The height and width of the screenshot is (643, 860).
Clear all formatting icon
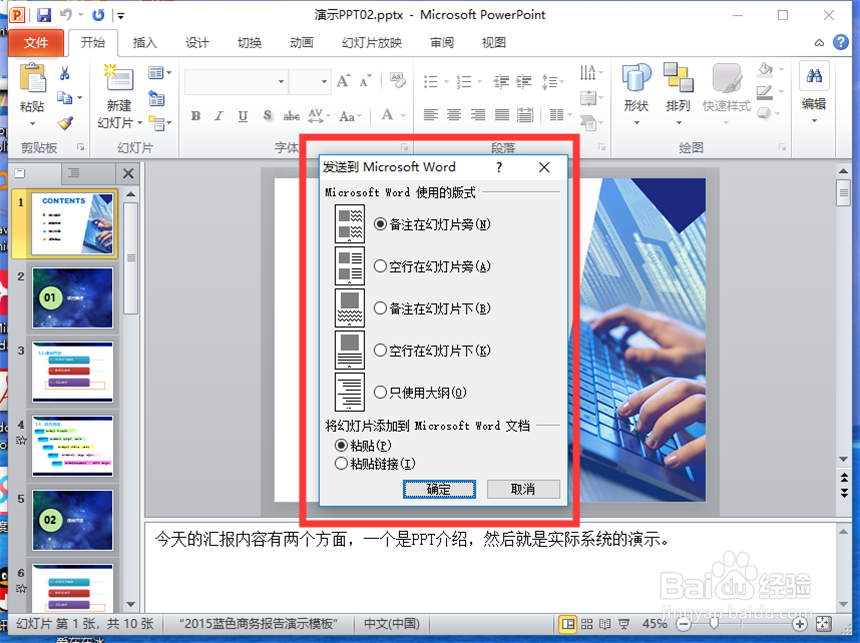398,80
